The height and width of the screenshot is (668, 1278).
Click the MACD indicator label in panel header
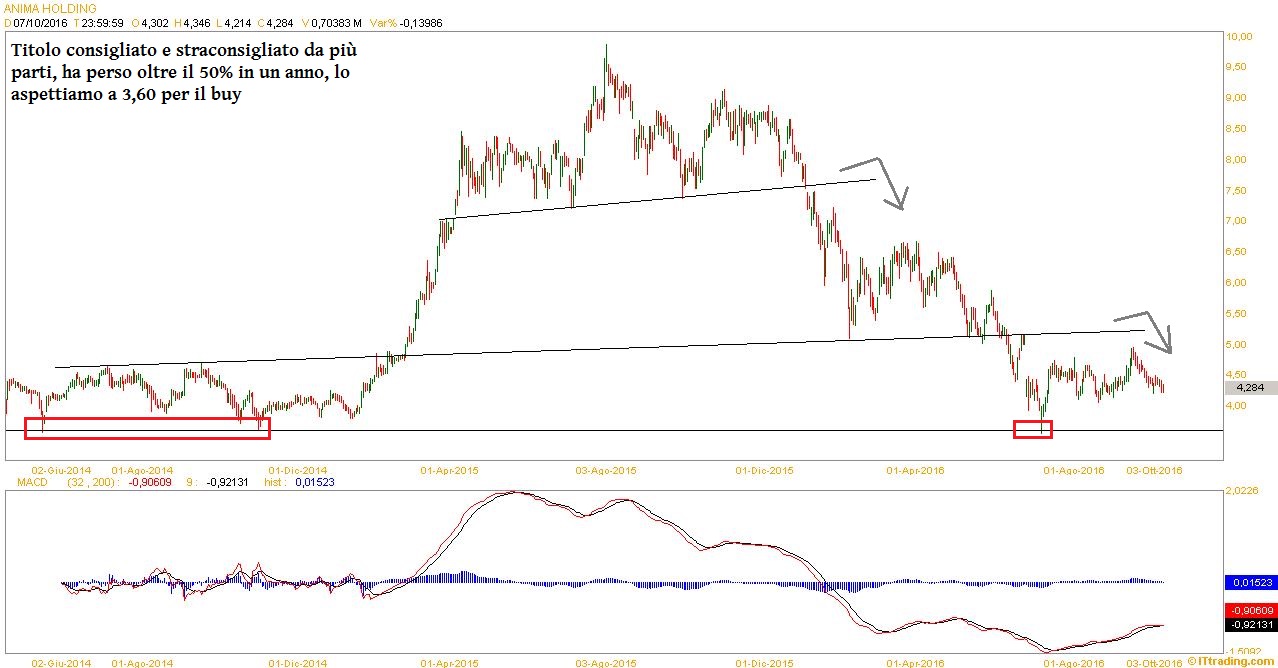(24, 481)
